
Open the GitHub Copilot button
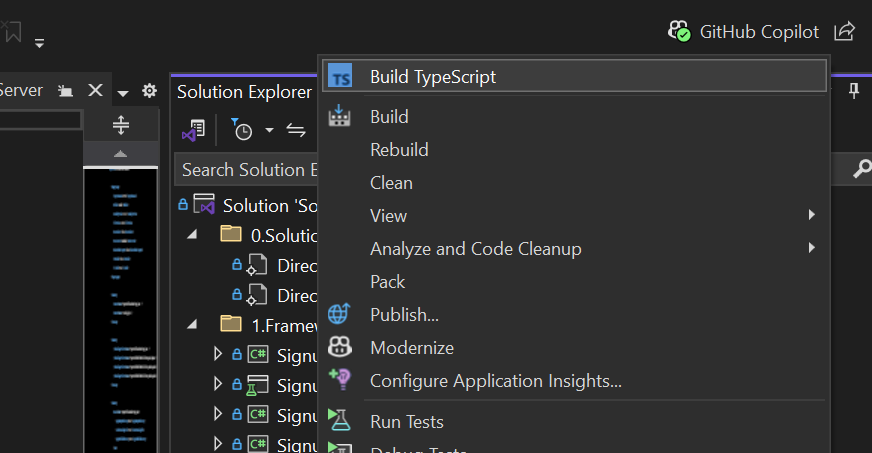click(x=743, y=32)
